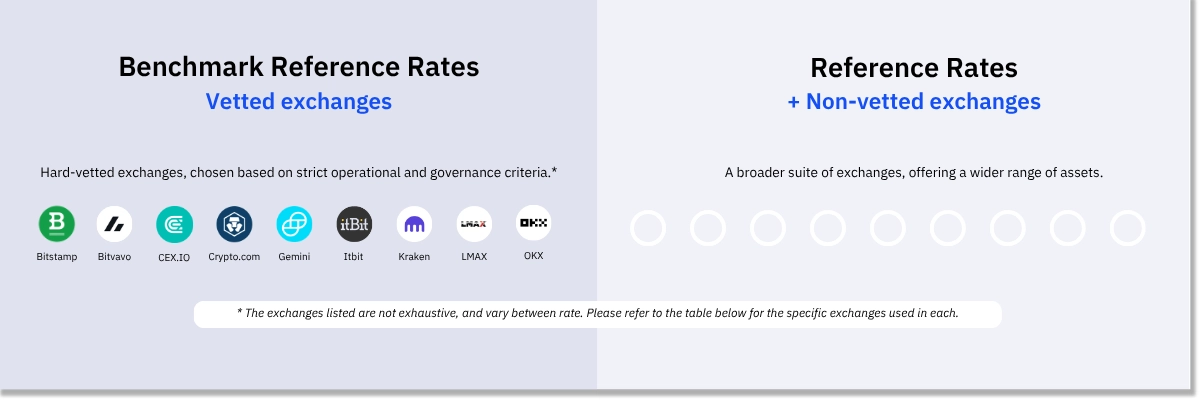This screenshot has width=1200, height=400.
Task: Click the blue + Non-vetted exchanges subtitle
Action: tap(914, 101)
